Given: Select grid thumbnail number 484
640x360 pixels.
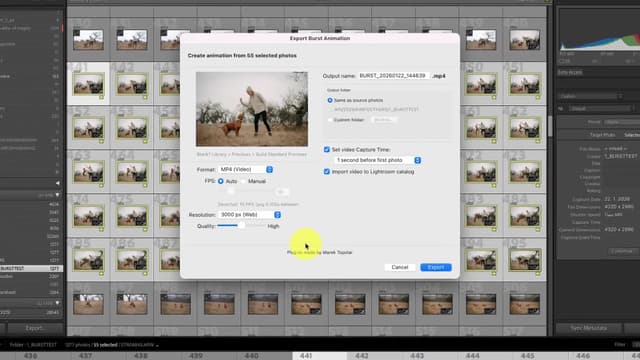Looking at the screenshot, I should (524, 216).
